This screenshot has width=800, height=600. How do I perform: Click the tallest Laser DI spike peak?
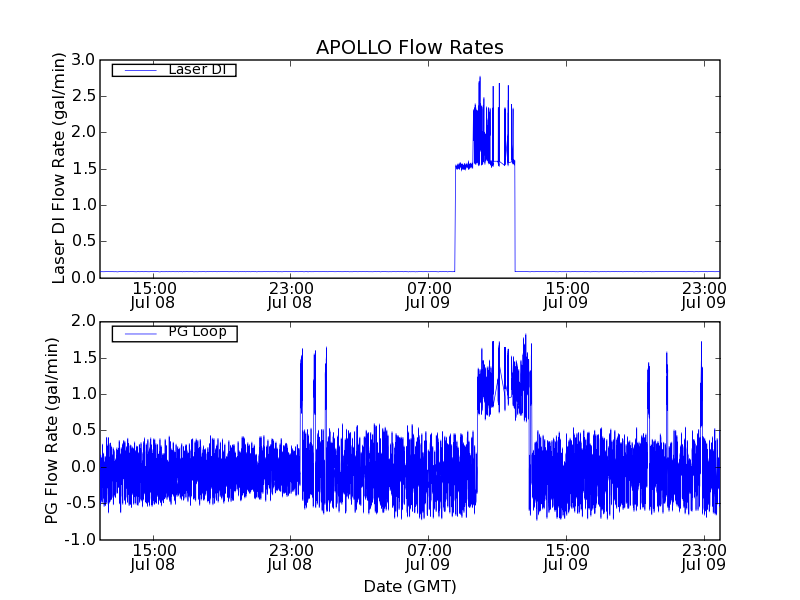coord(480,77)
